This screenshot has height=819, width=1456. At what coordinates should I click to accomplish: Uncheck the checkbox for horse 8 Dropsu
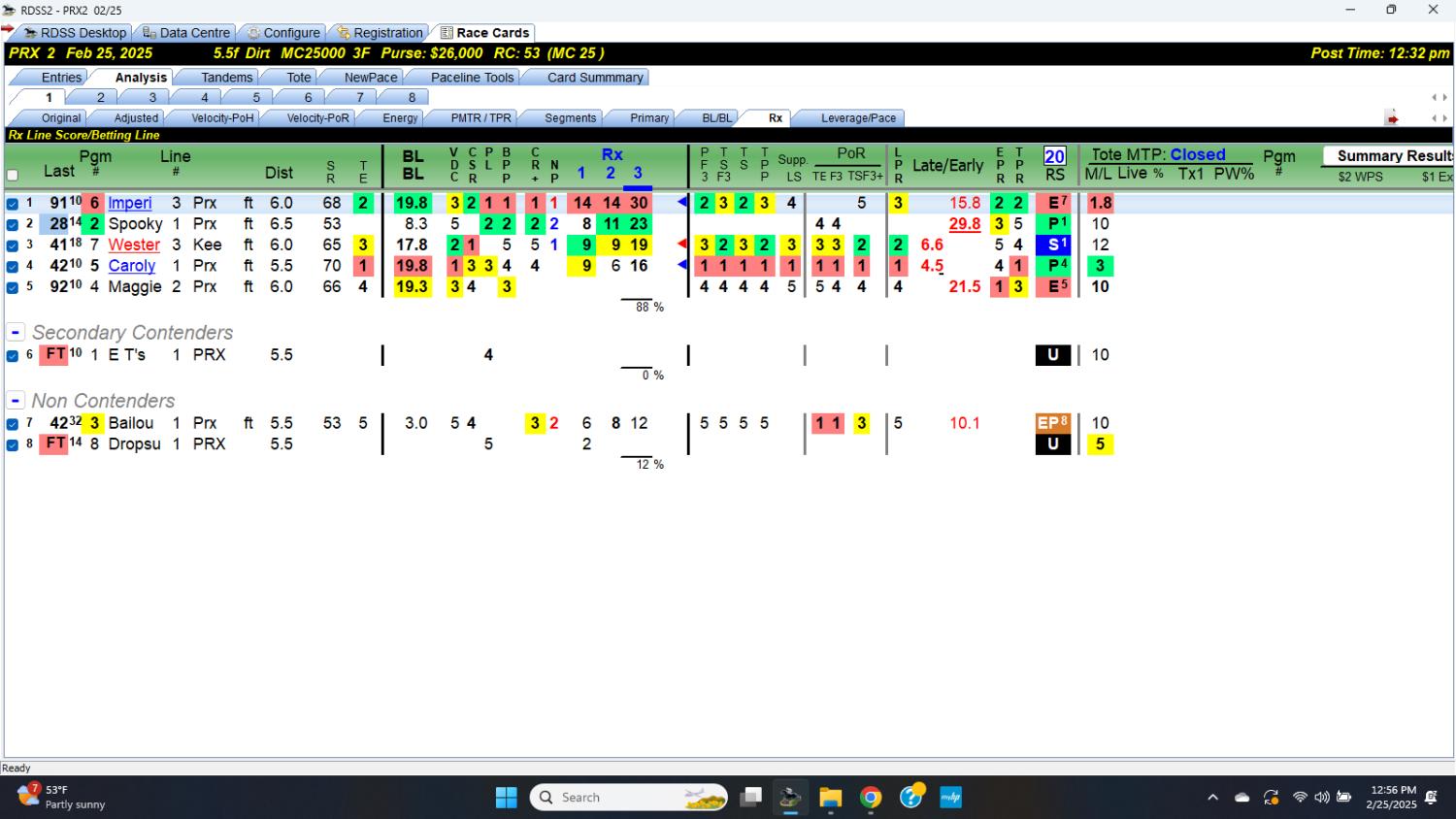13,444
